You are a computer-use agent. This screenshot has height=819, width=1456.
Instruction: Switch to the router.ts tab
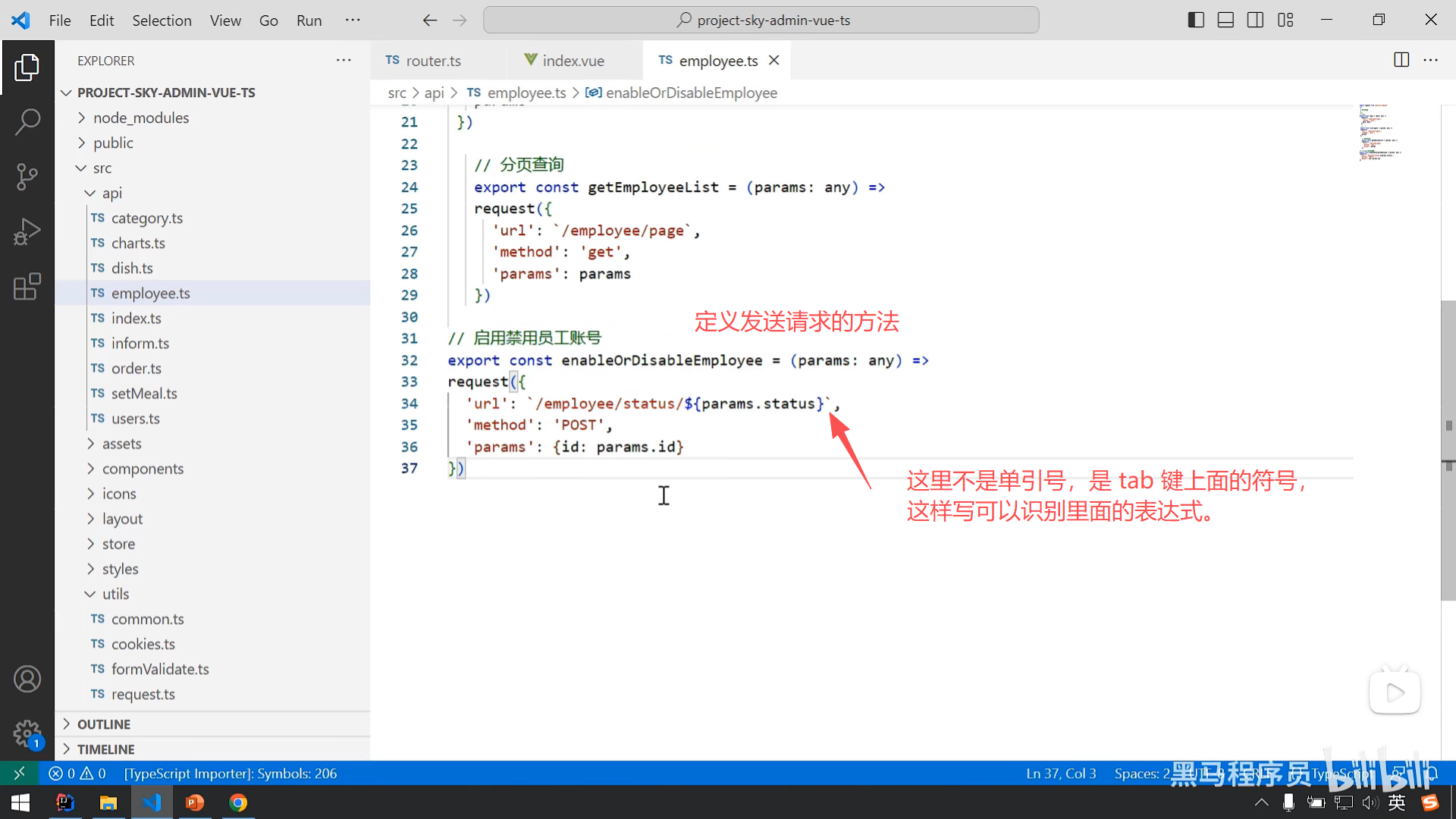coord(432,61)
